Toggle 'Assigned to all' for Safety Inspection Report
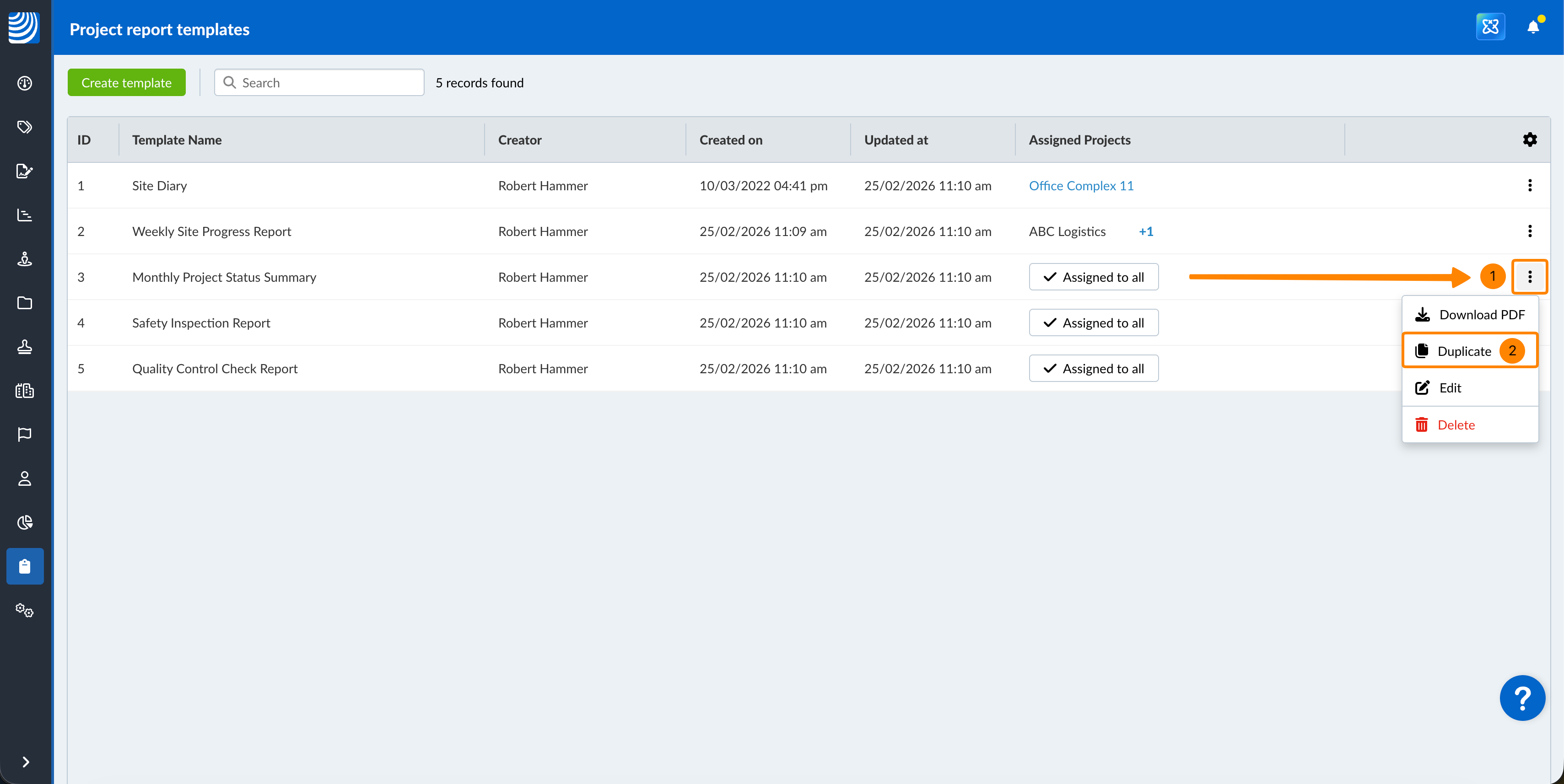This screenshot has width=1564, height=784. (1093, 323)
